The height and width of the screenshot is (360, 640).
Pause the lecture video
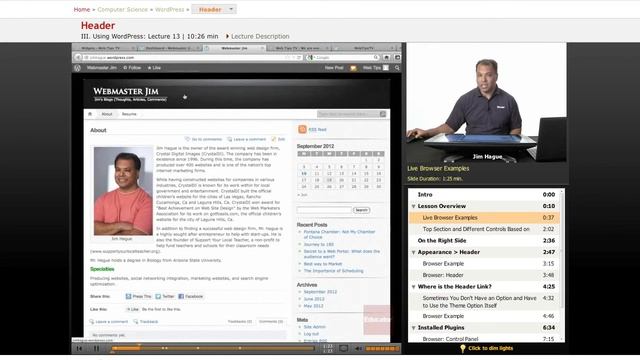96,349
